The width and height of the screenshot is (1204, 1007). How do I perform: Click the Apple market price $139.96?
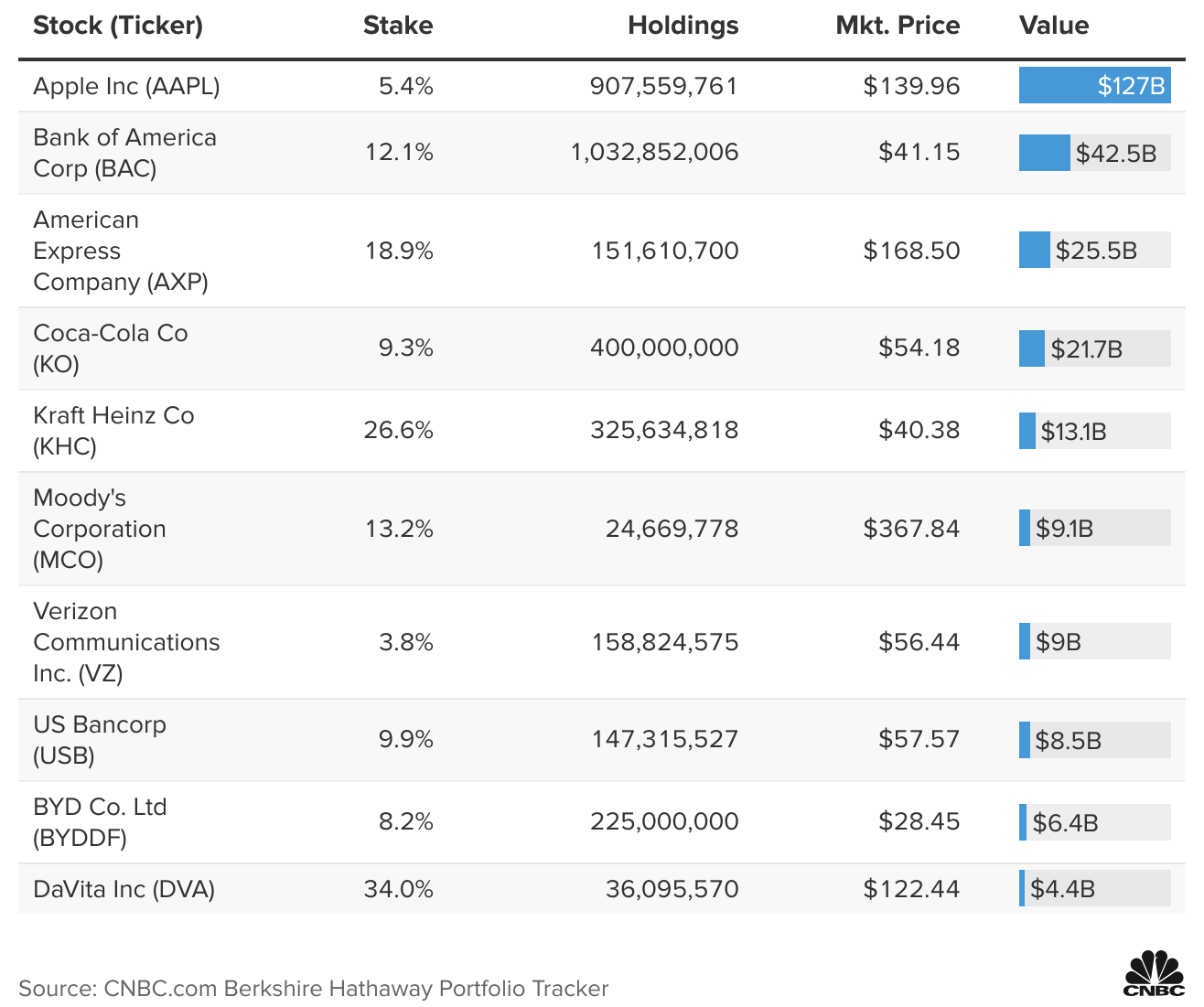(x=910, y=86)
